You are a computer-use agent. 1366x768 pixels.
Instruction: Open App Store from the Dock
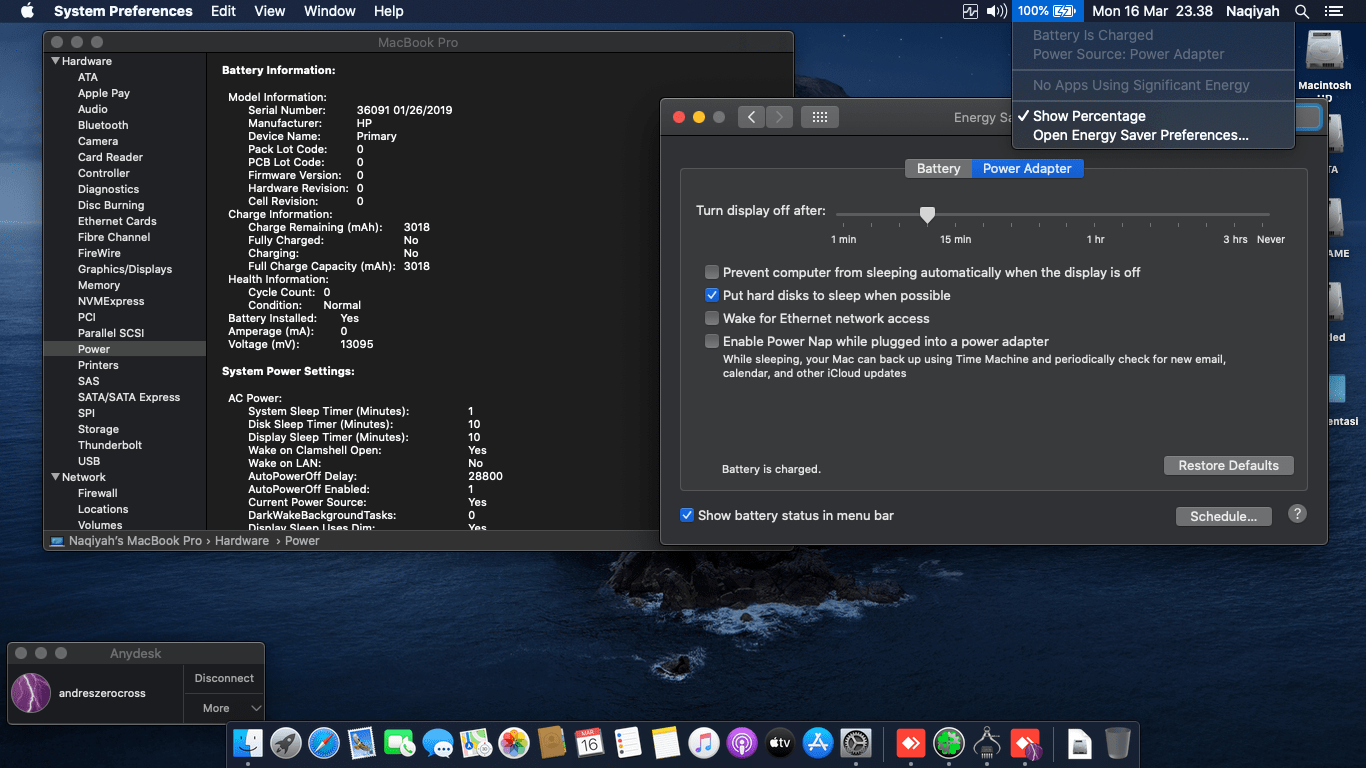coord(818,743)
